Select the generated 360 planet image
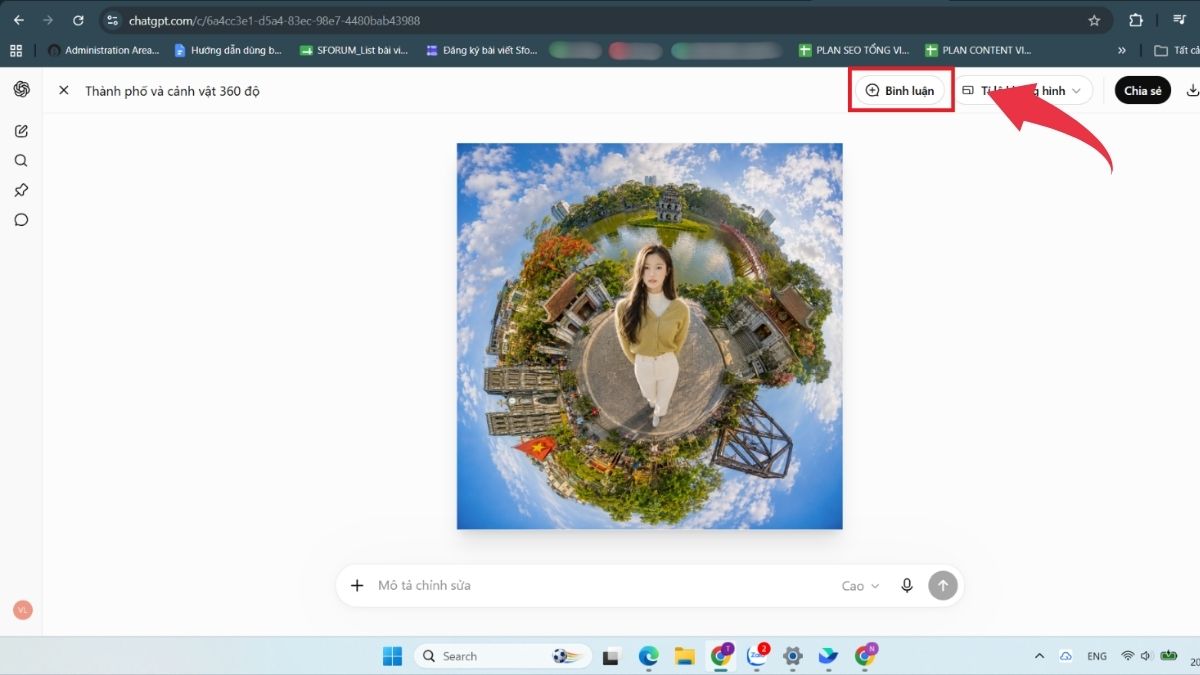Screen dimensions: 1200x675 click(650, 336)
